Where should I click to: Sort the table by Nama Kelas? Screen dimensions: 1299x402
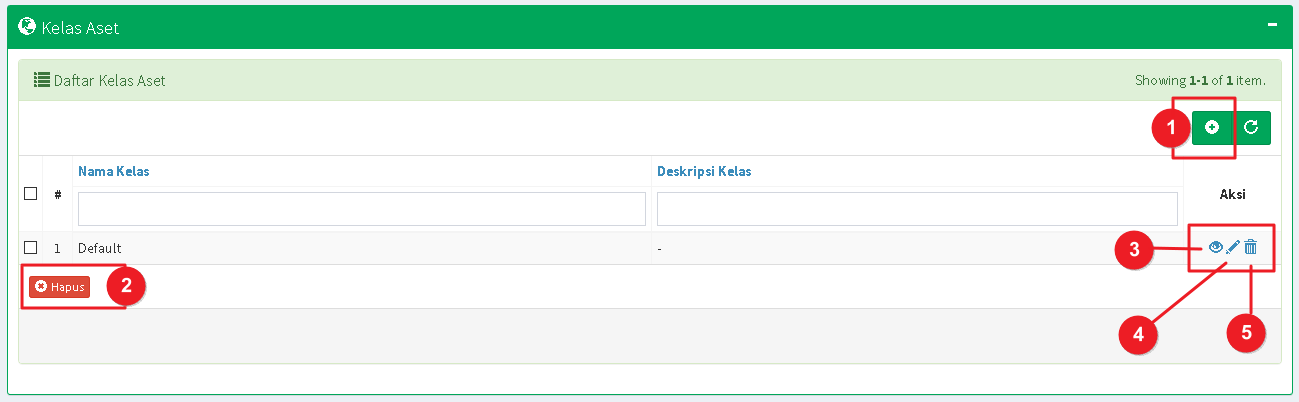click(x=114, y=171)
